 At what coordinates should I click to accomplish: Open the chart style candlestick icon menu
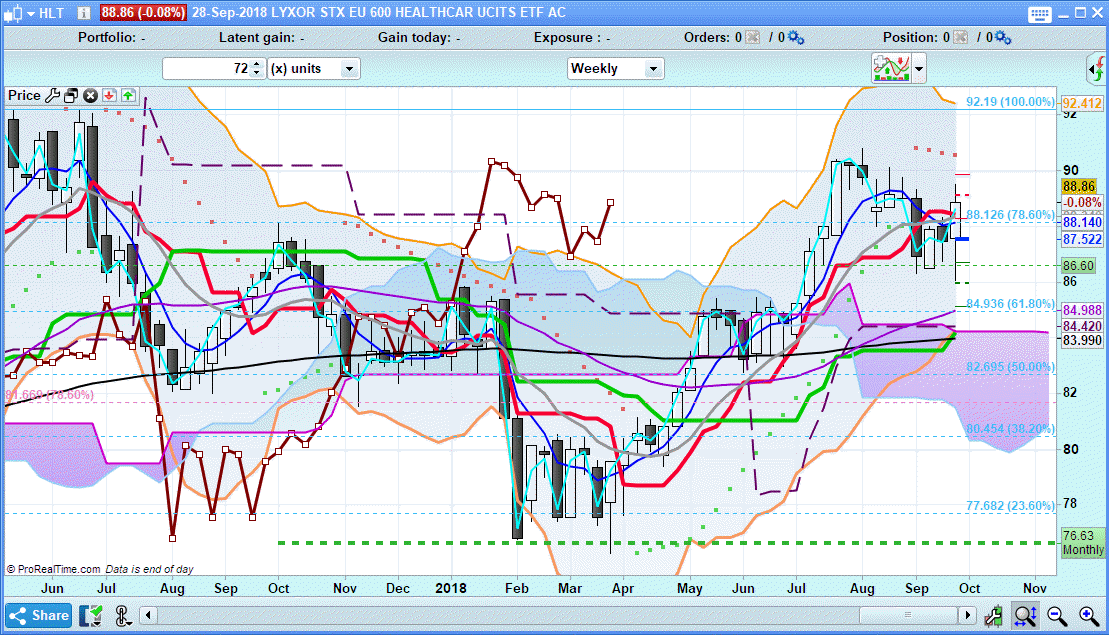pos(13,13)
